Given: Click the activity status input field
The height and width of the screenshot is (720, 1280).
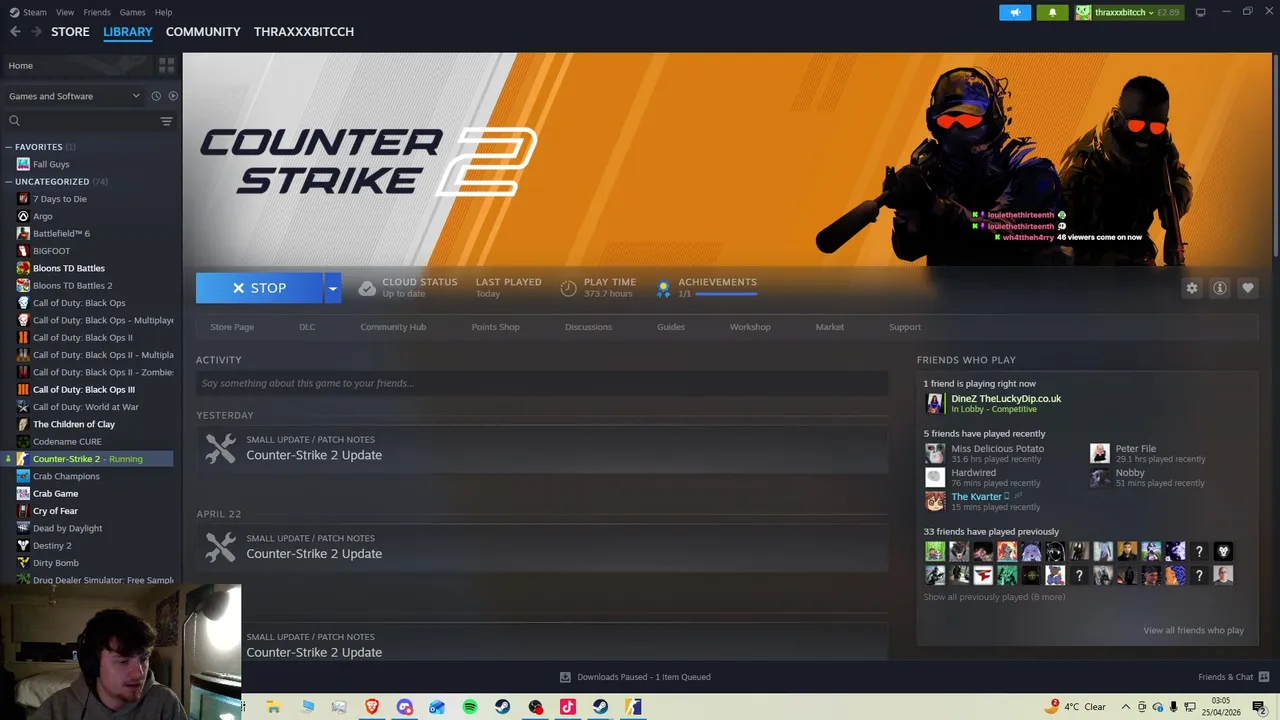Looking at the screenshot, I should click(542, 383).
